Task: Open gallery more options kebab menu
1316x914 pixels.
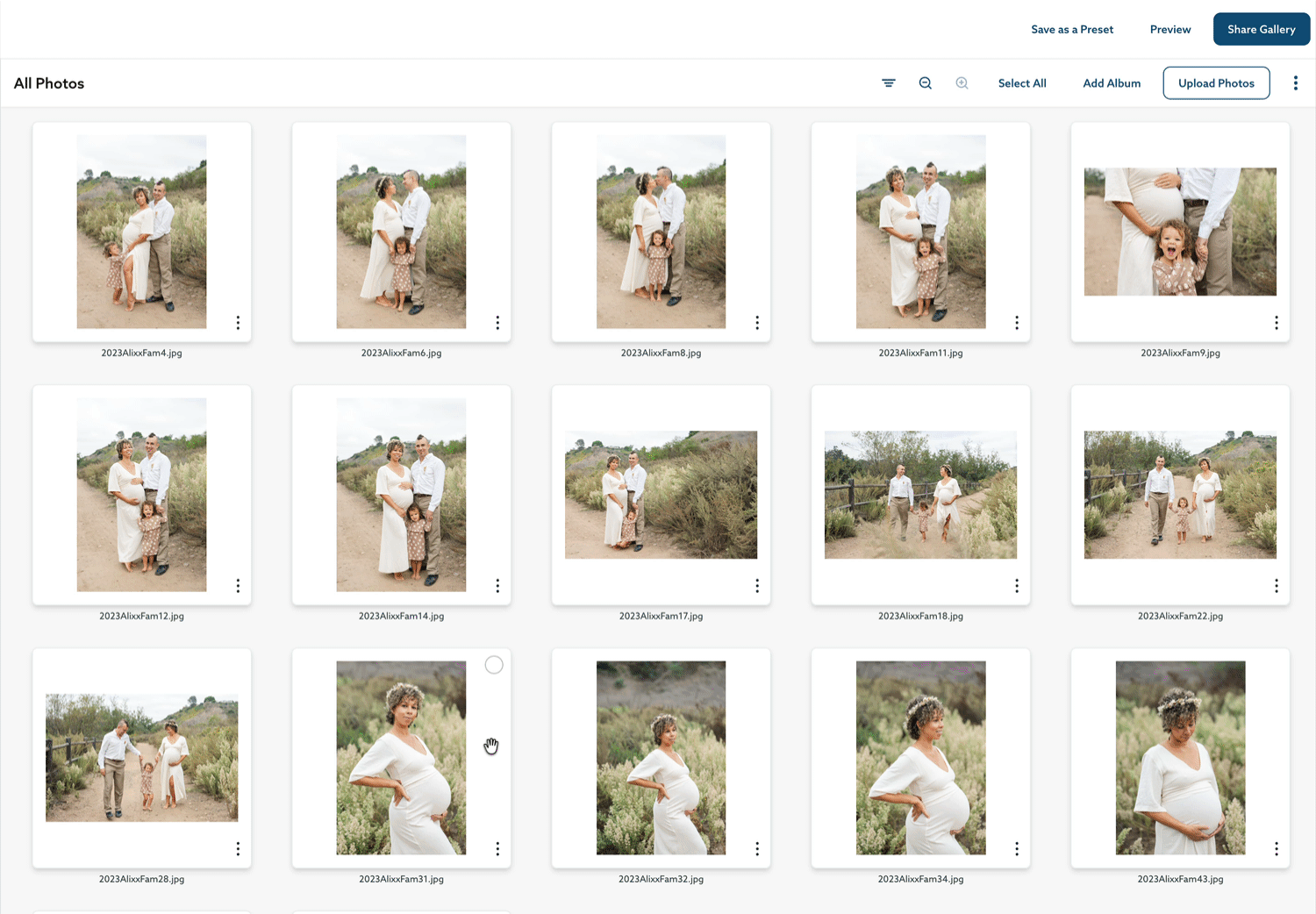Action: click(x=1295, y=83)
